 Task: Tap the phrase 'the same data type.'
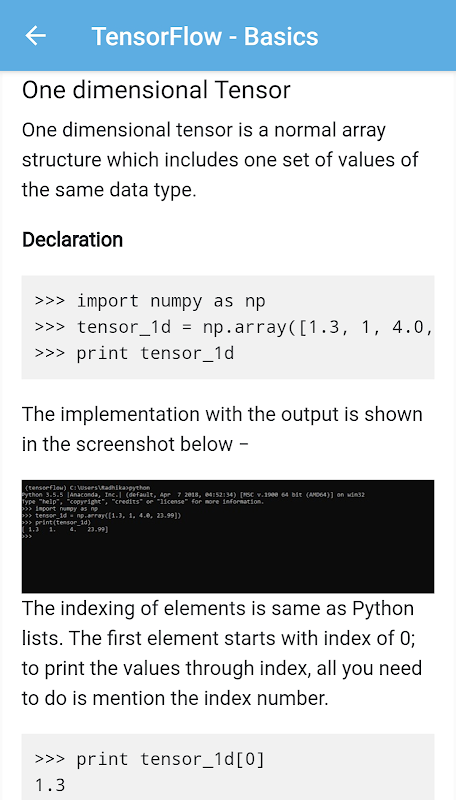[x=109, y=190]
